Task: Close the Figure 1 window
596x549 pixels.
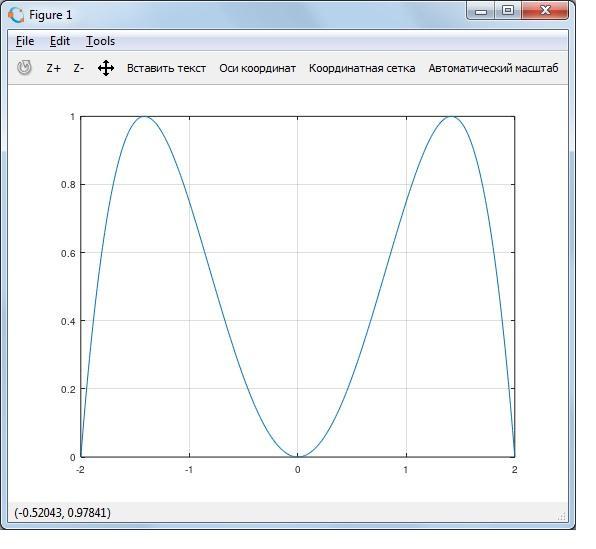Action: pos(545,10)
